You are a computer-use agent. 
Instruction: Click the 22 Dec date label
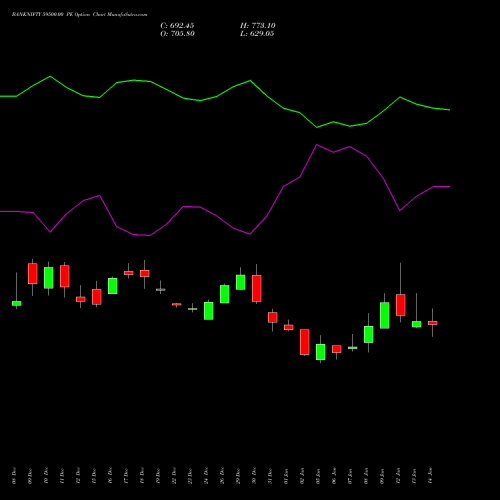[x=174, y=476]
